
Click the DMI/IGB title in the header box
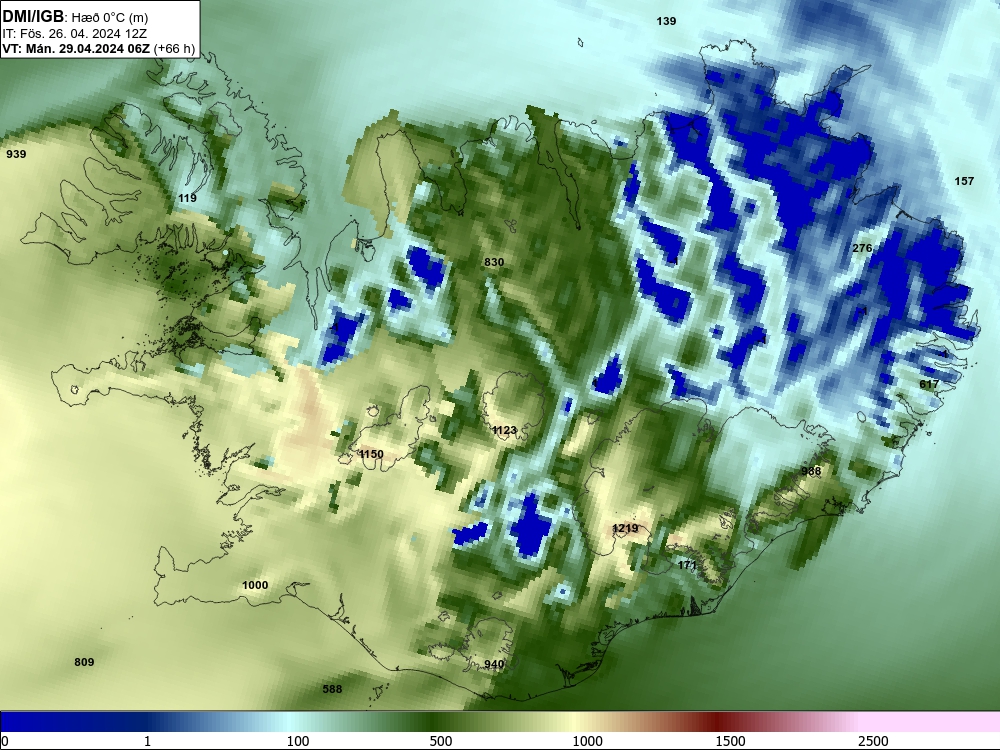[33, 16]
